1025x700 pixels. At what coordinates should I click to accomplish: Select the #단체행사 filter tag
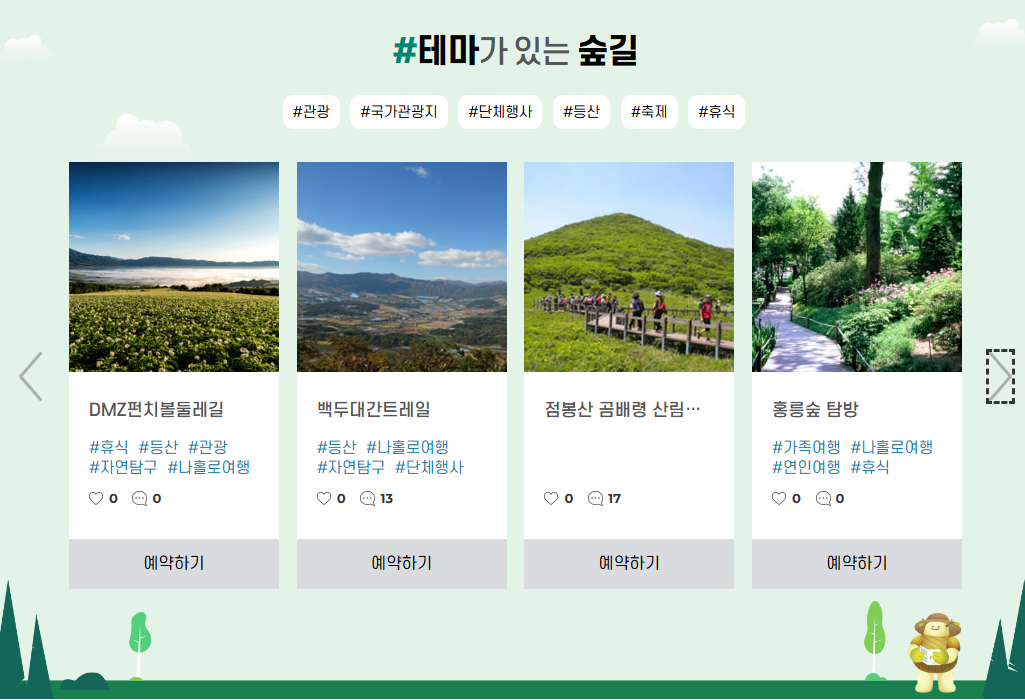pyautogui.click(x=500, y=111)
